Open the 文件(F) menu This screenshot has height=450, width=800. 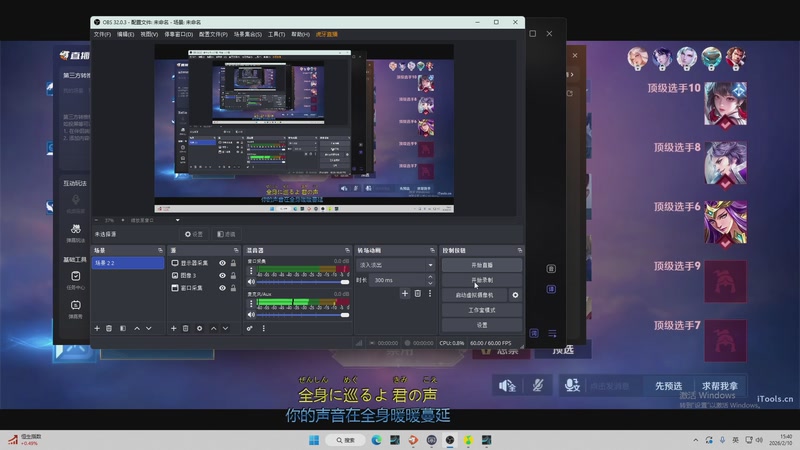point(102,34)
